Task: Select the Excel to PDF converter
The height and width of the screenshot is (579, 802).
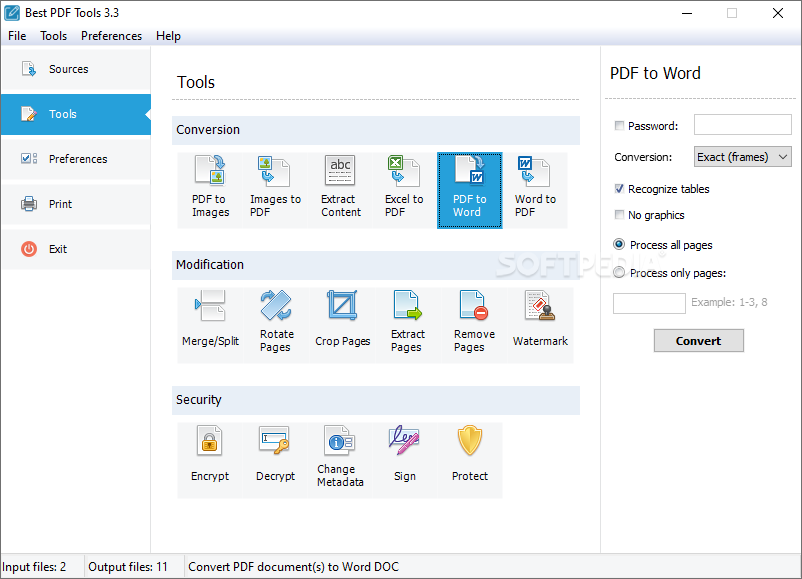Action: (x=405, y=190)
